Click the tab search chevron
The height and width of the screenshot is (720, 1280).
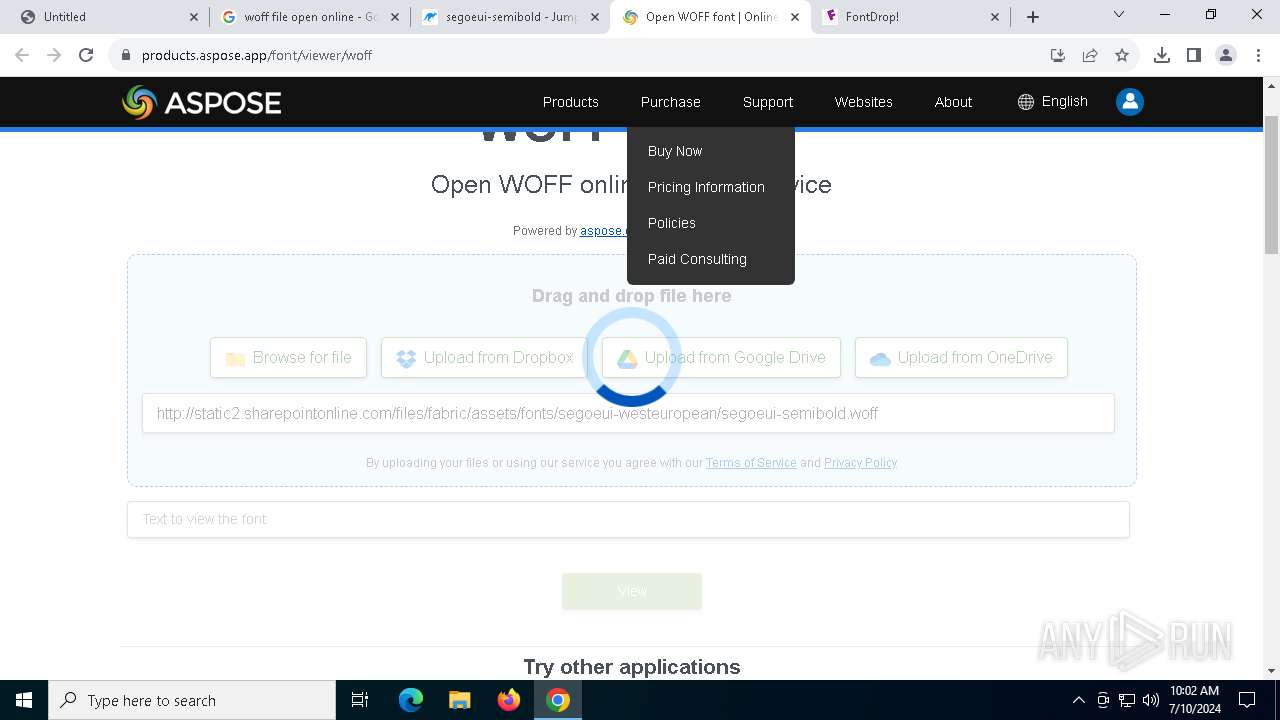pos(1119,14)
